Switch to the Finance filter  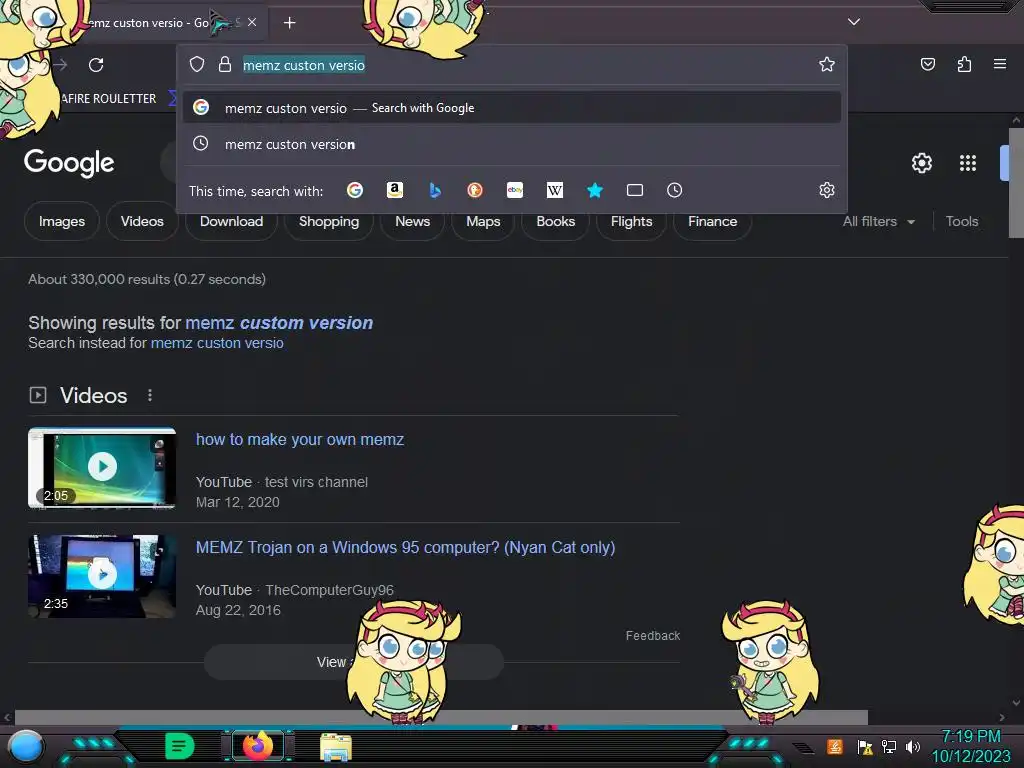click(x=712, y=221)
